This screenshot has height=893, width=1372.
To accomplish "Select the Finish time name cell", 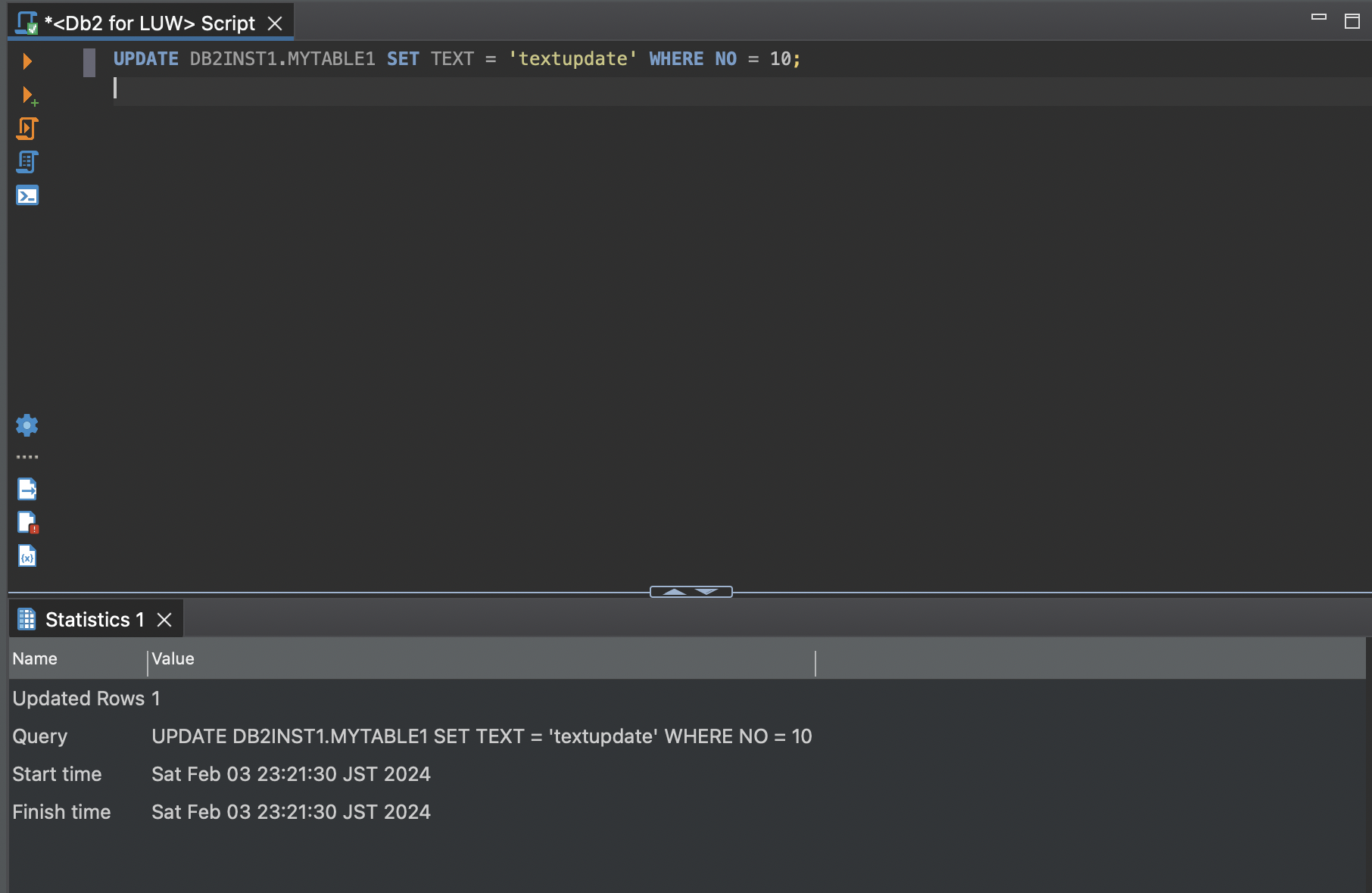I will tap(61, 812).
